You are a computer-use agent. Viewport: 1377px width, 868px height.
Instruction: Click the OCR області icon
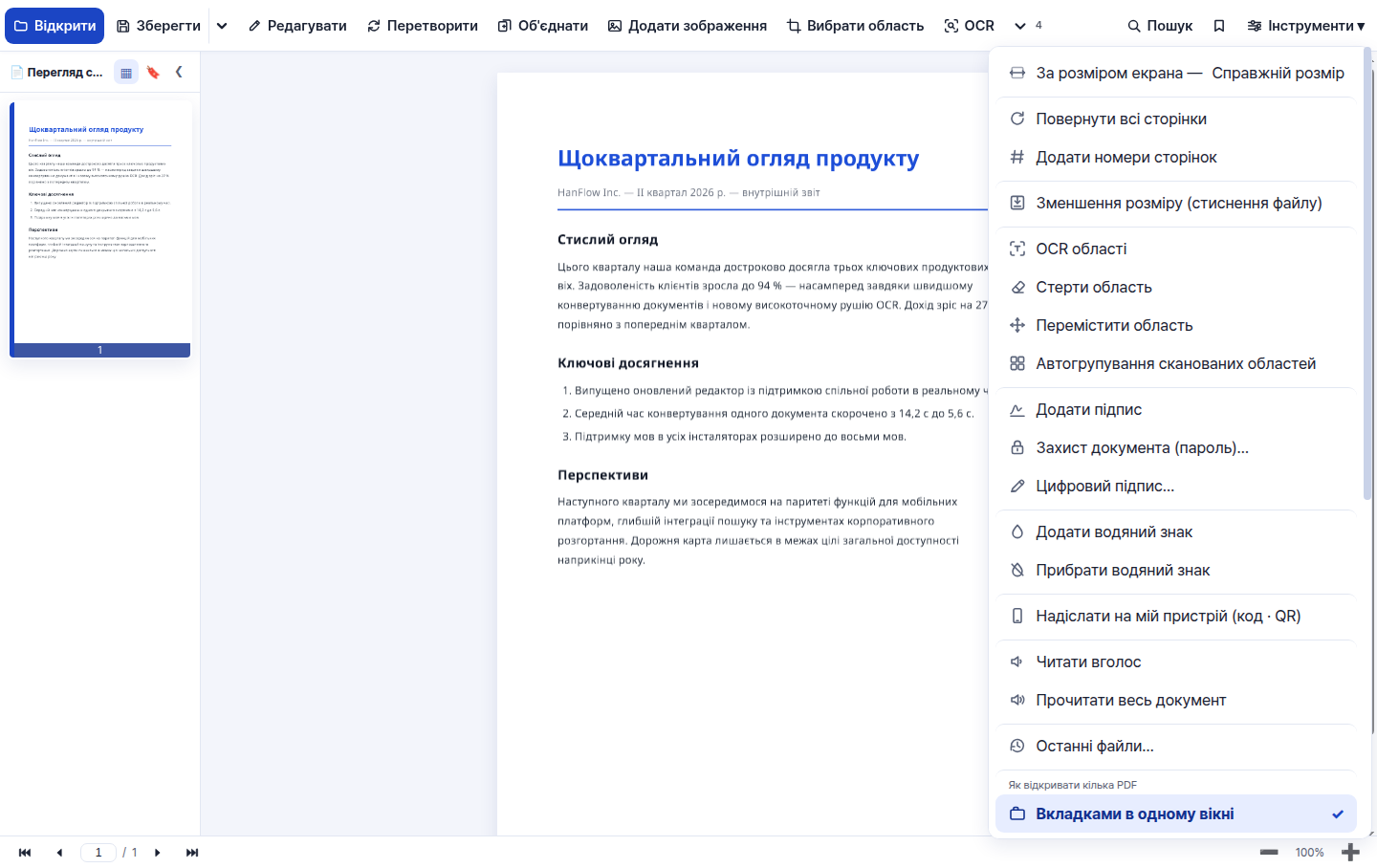click(1017, 249)
